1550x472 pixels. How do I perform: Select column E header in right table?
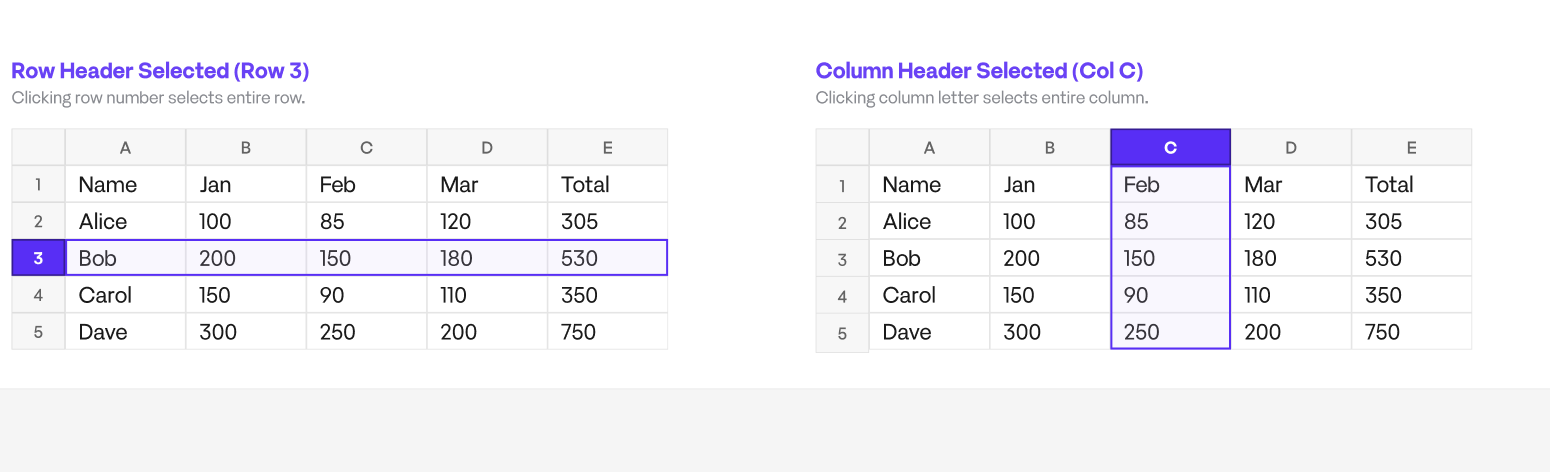[x=1411, y=147]
